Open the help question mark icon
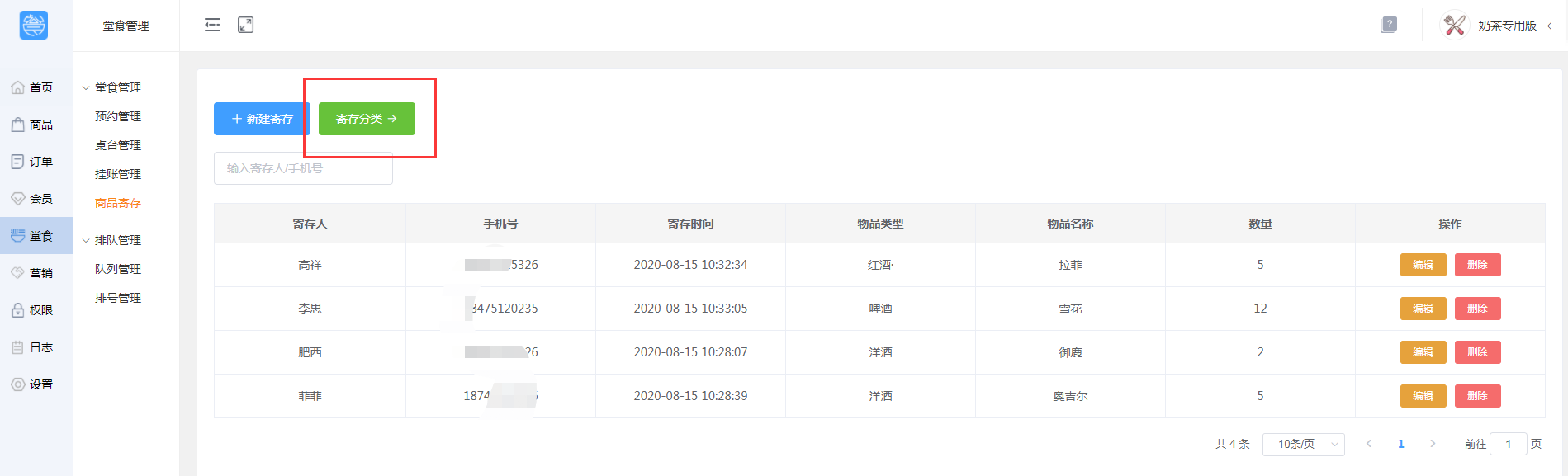This screenshot has width=1568, height=476. [1389, 25]
